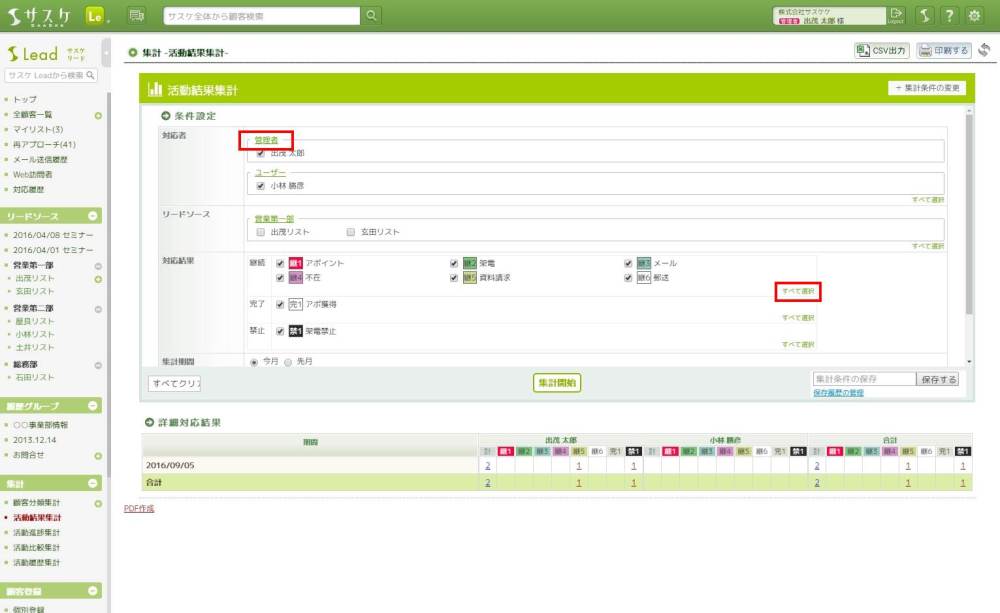Screen dimensions: 1000x613
Task: Click the plus icon next to お問合せ
Action: click(x=98, y=455)
